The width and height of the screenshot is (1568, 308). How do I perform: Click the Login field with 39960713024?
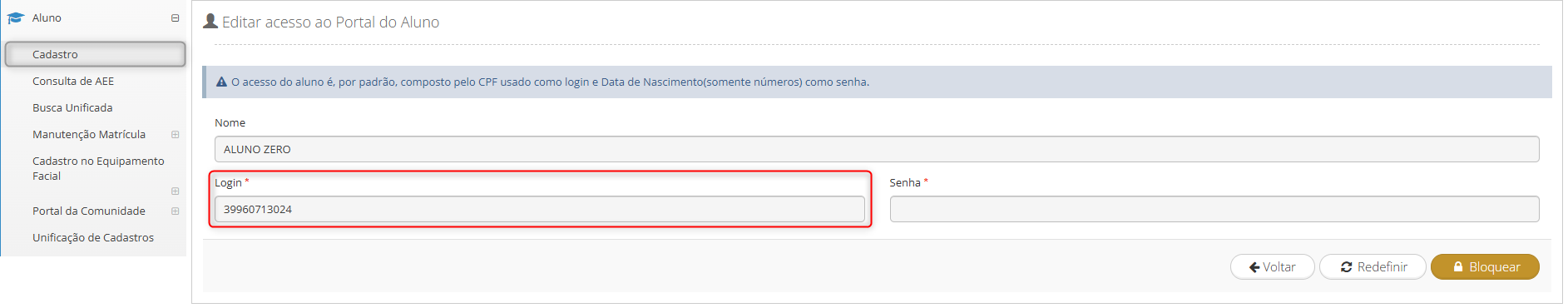point(540,209)
